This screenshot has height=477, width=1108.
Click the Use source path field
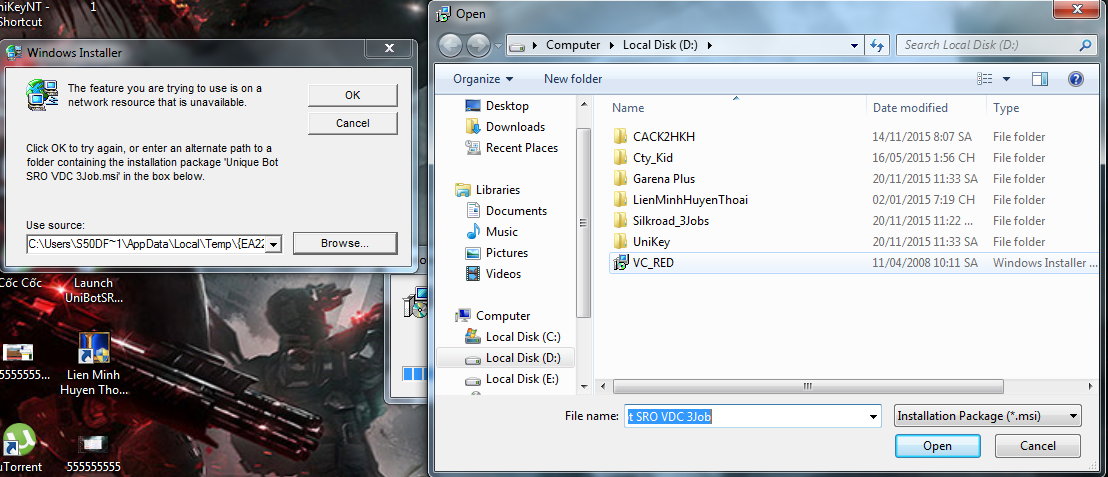click(x=147, y=245)
